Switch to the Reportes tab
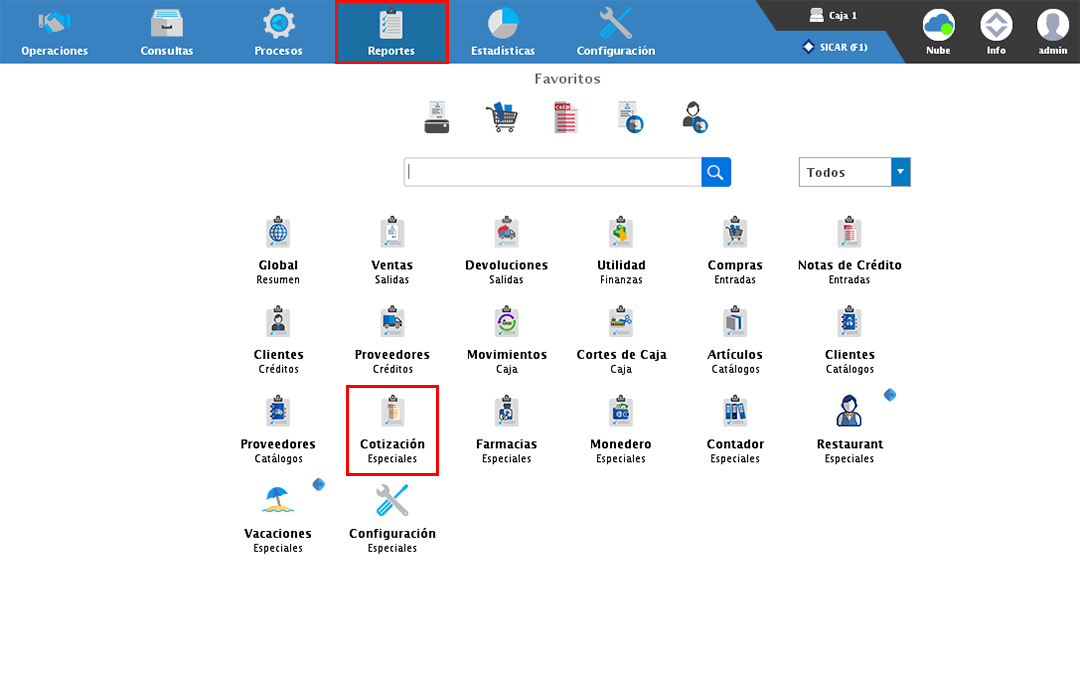The width and height of the screenshot is (1080, 693). point(391,33)
